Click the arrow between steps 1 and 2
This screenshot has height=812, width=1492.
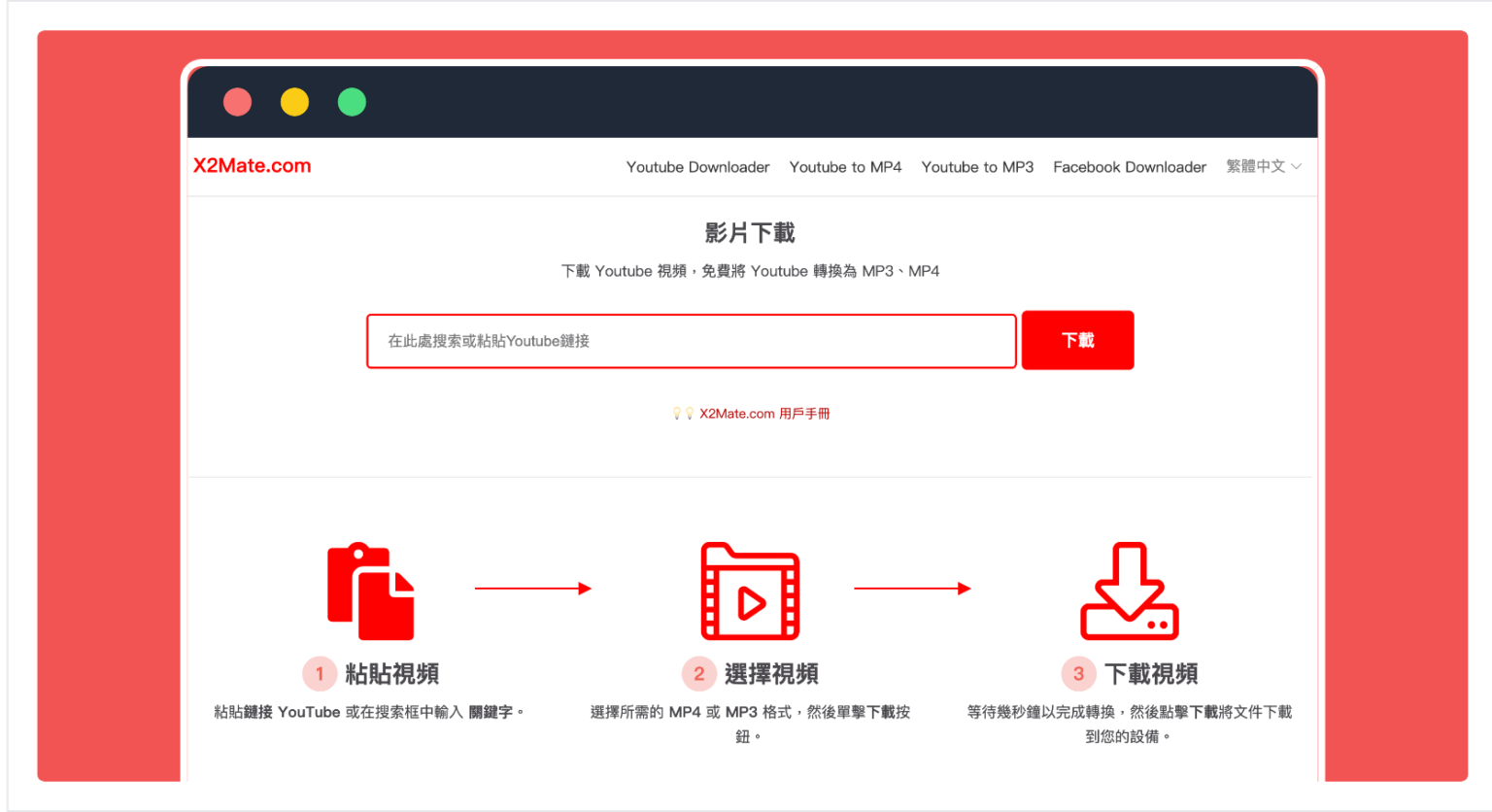click(533, 587)
